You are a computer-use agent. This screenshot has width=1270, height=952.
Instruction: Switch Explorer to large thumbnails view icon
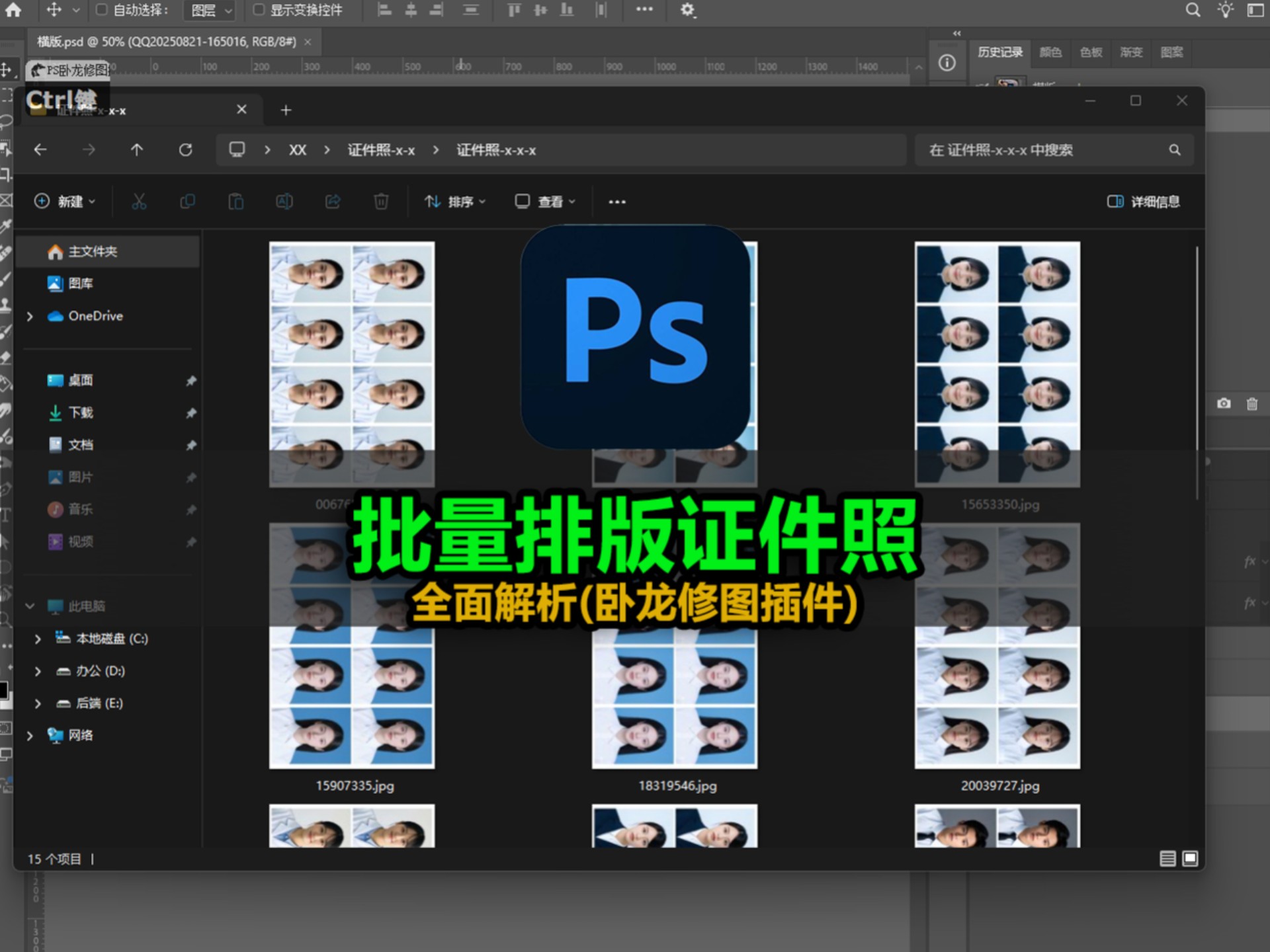(x=1190, y=858)
